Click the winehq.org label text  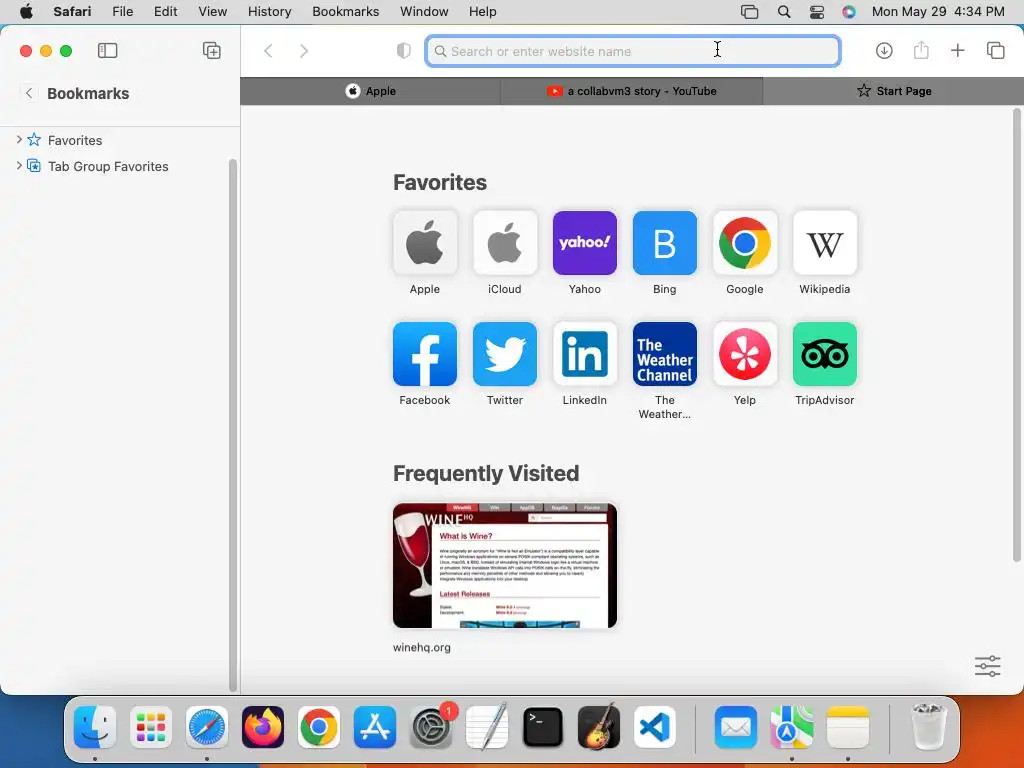point(422,647)
